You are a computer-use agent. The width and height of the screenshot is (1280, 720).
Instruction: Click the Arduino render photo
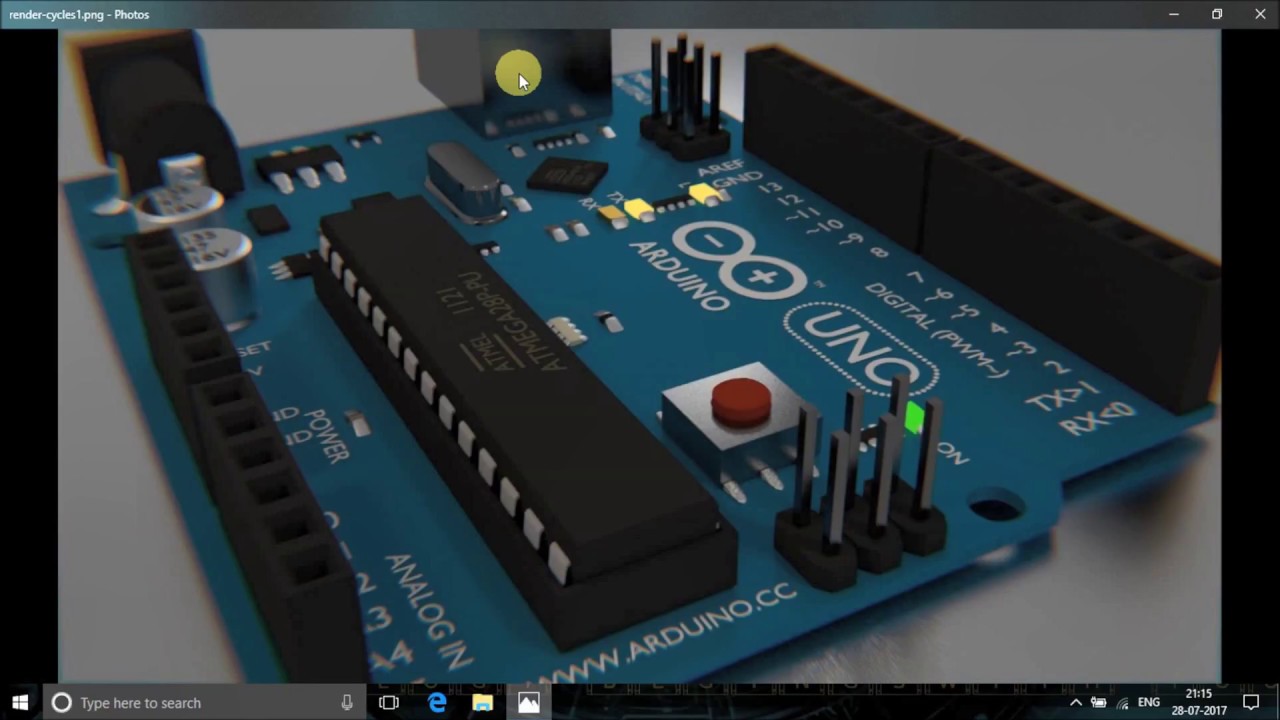(640, 356)
